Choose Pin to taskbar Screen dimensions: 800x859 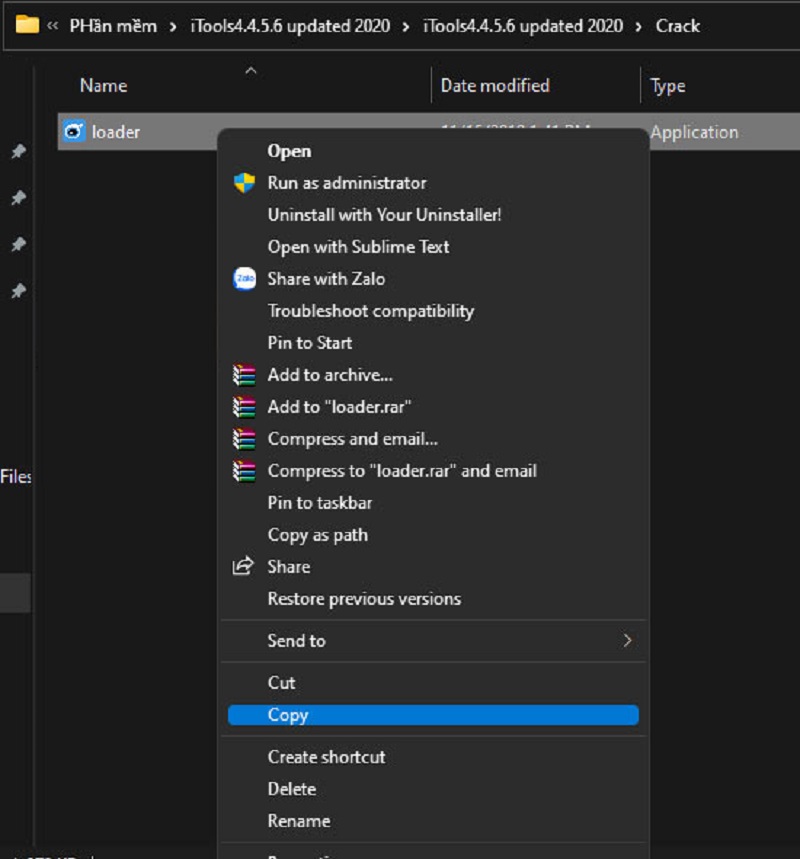[319, 503]
